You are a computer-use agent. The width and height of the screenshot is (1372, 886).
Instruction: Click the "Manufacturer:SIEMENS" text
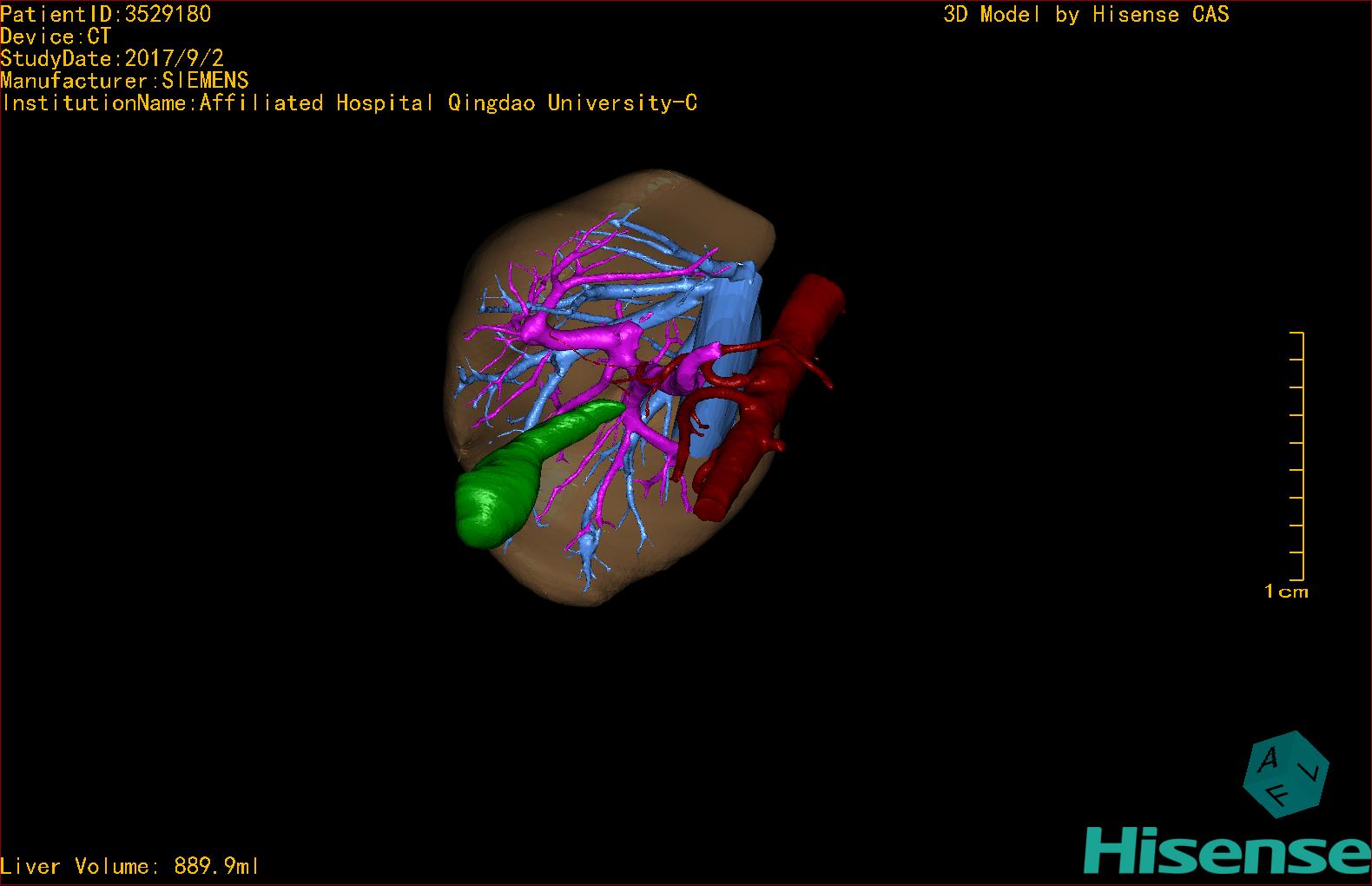coord(124,81)
